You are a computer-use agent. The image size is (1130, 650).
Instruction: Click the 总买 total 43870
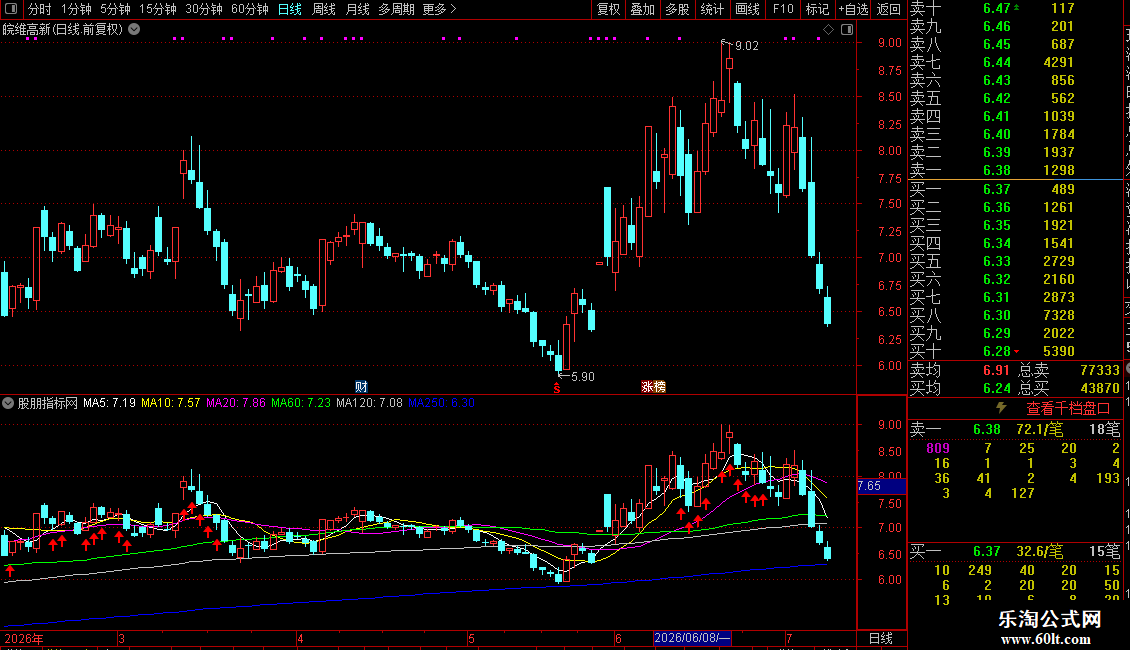coord(1100,388)
